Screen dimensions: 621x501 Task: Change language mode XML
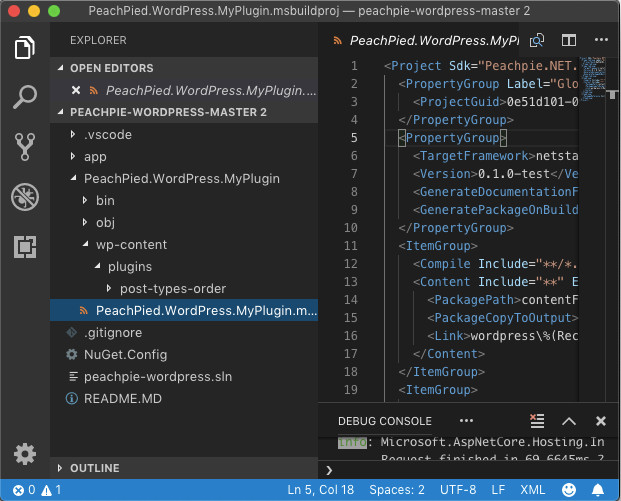point(533,490)
